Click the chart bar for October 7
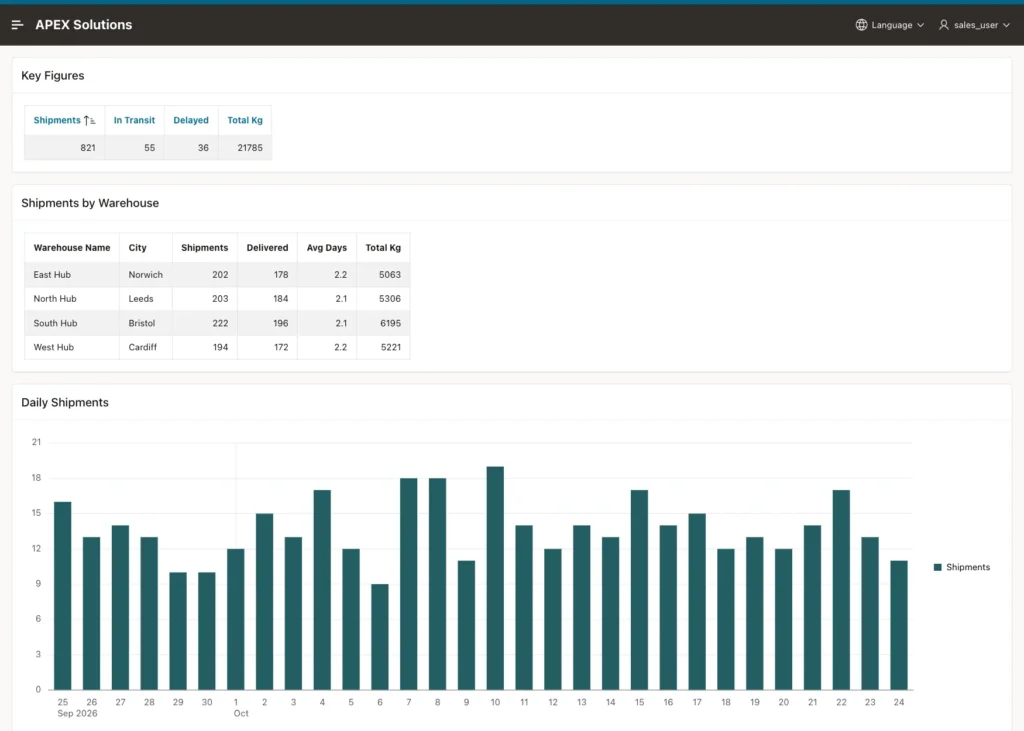1024x731 pixels. 409,584
